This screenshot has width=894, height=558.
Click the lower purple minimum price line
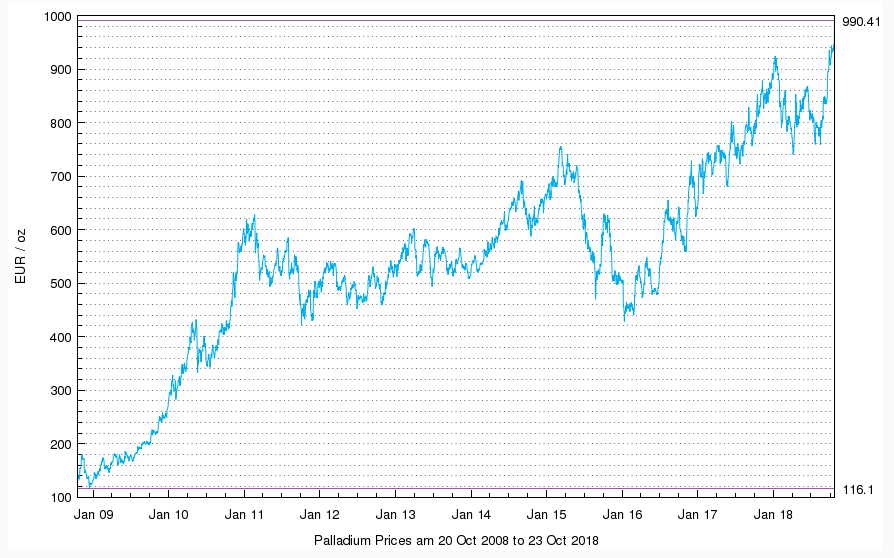pyautogui.click(x=455, y=488)
